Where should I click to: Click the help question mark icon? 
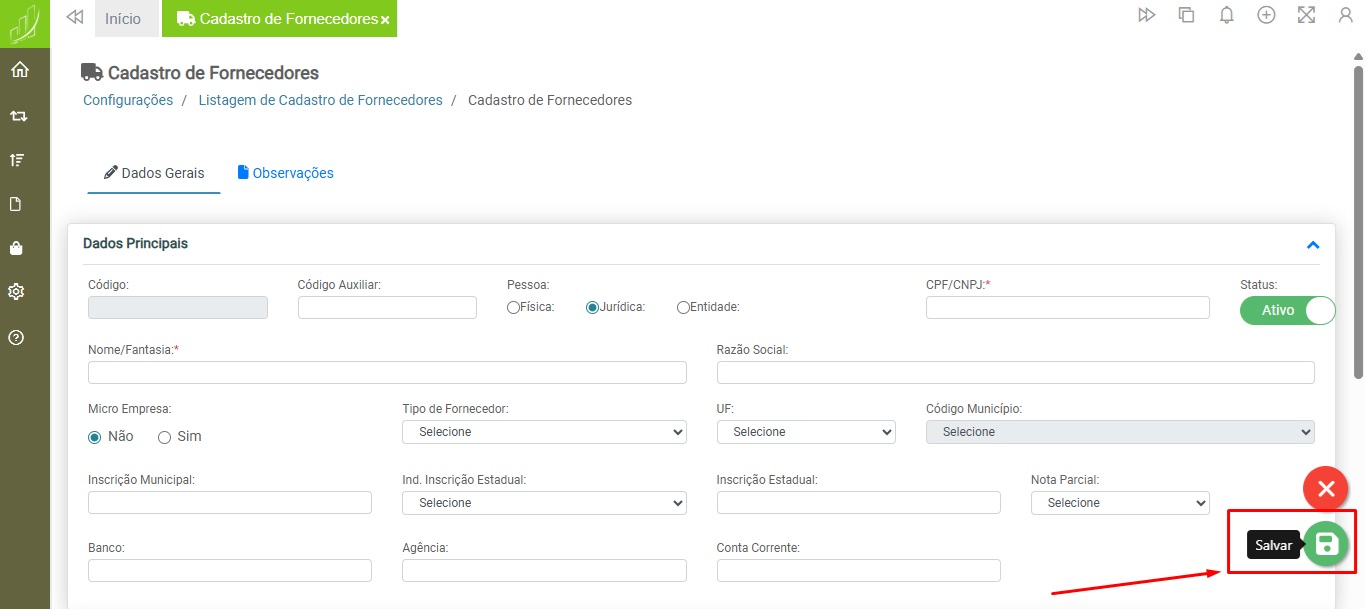pos(17,337)
